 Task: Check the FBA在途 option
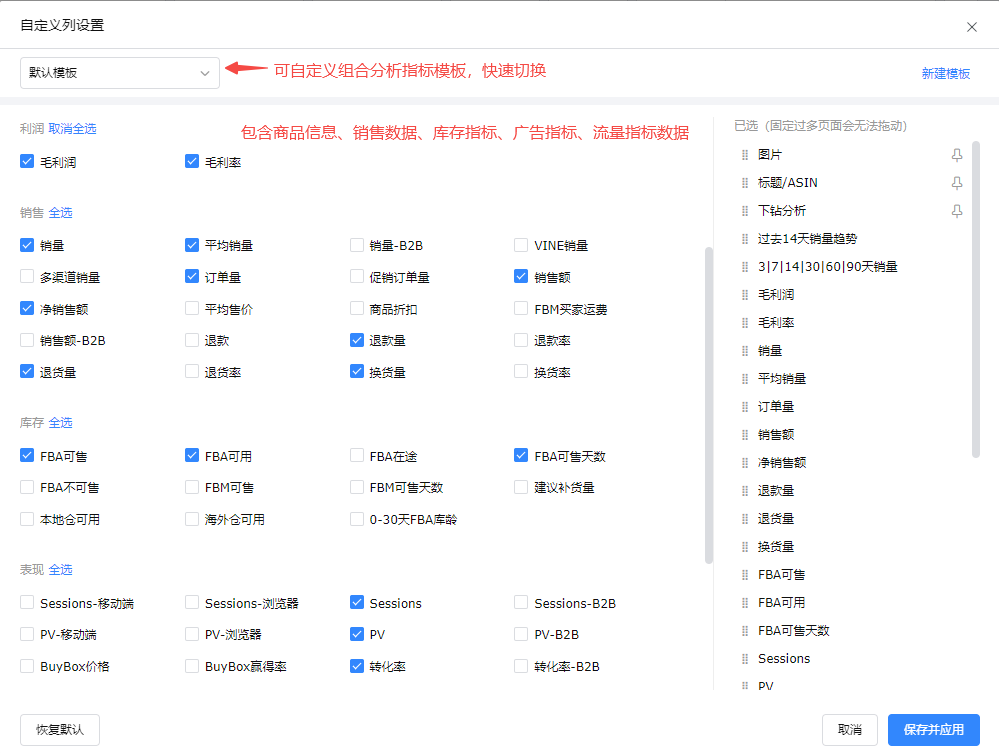(x=357, y=456)
